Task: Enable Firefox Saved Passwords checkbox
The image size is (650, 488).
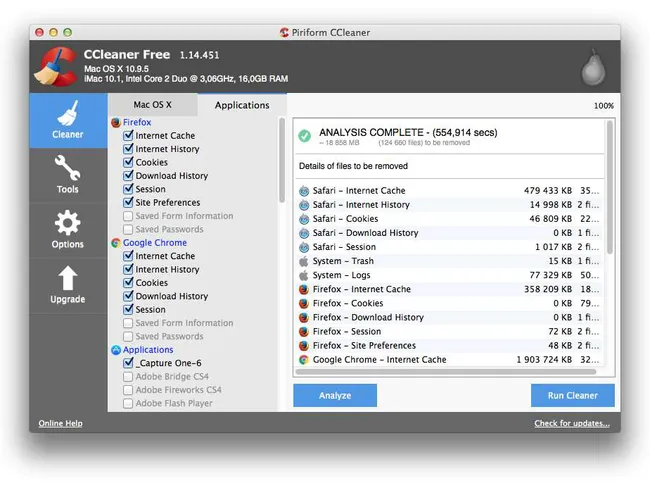Action: tap(128, 230)
